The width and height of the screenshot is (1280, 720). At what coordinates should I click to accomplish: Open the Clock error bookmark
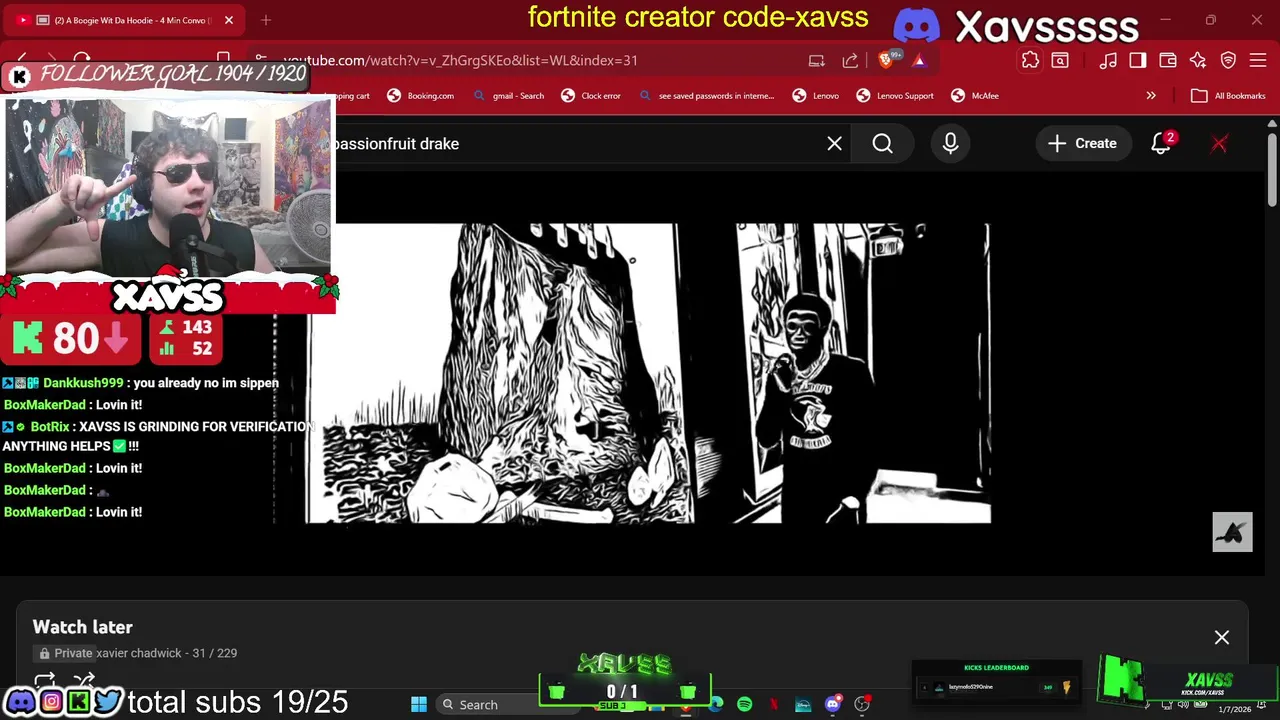pos(591,96)
